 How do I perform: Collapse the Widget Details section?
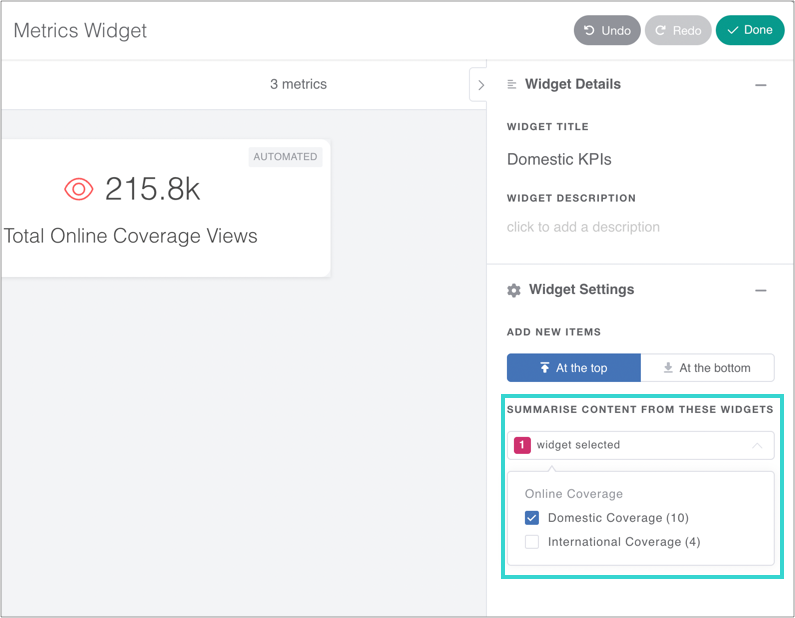[x=761, y=85]
